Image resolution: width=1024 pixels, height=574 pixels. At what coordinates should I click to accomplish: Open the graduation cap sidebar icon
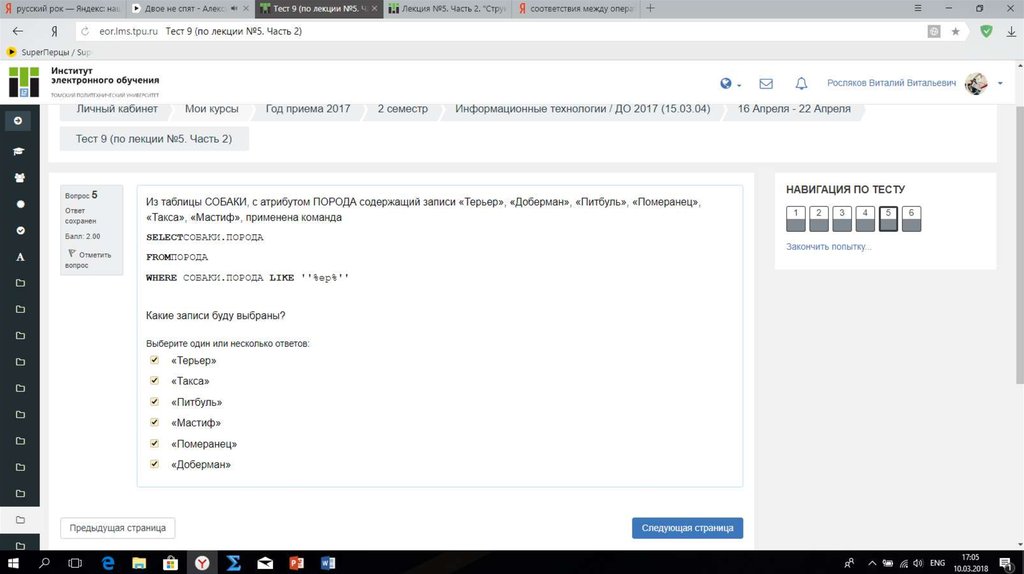(19, 151)
